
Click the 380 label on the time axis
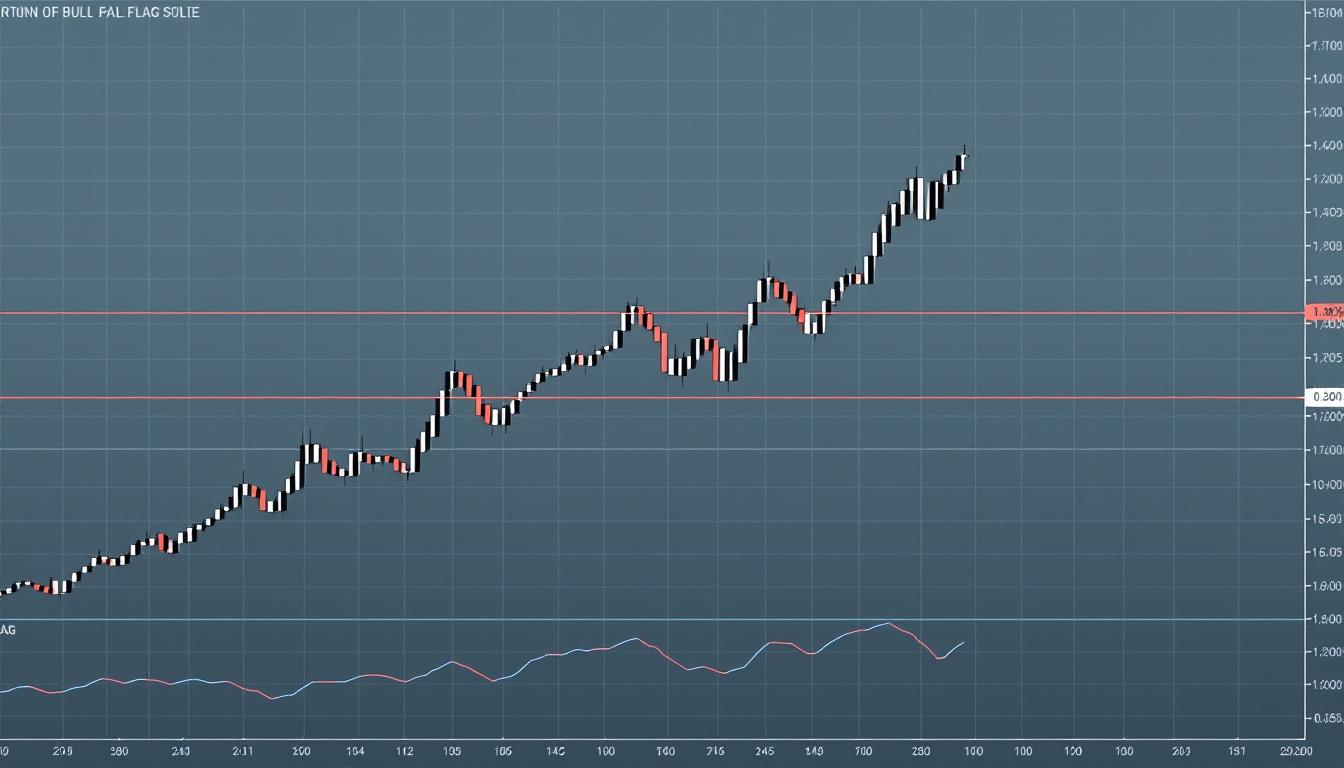(x=118, y=750)
